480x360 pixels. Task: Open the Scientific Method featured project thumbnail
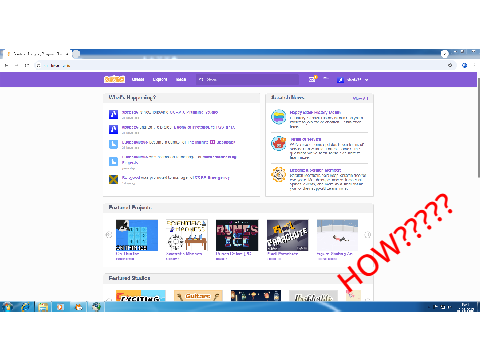[187, 235]
